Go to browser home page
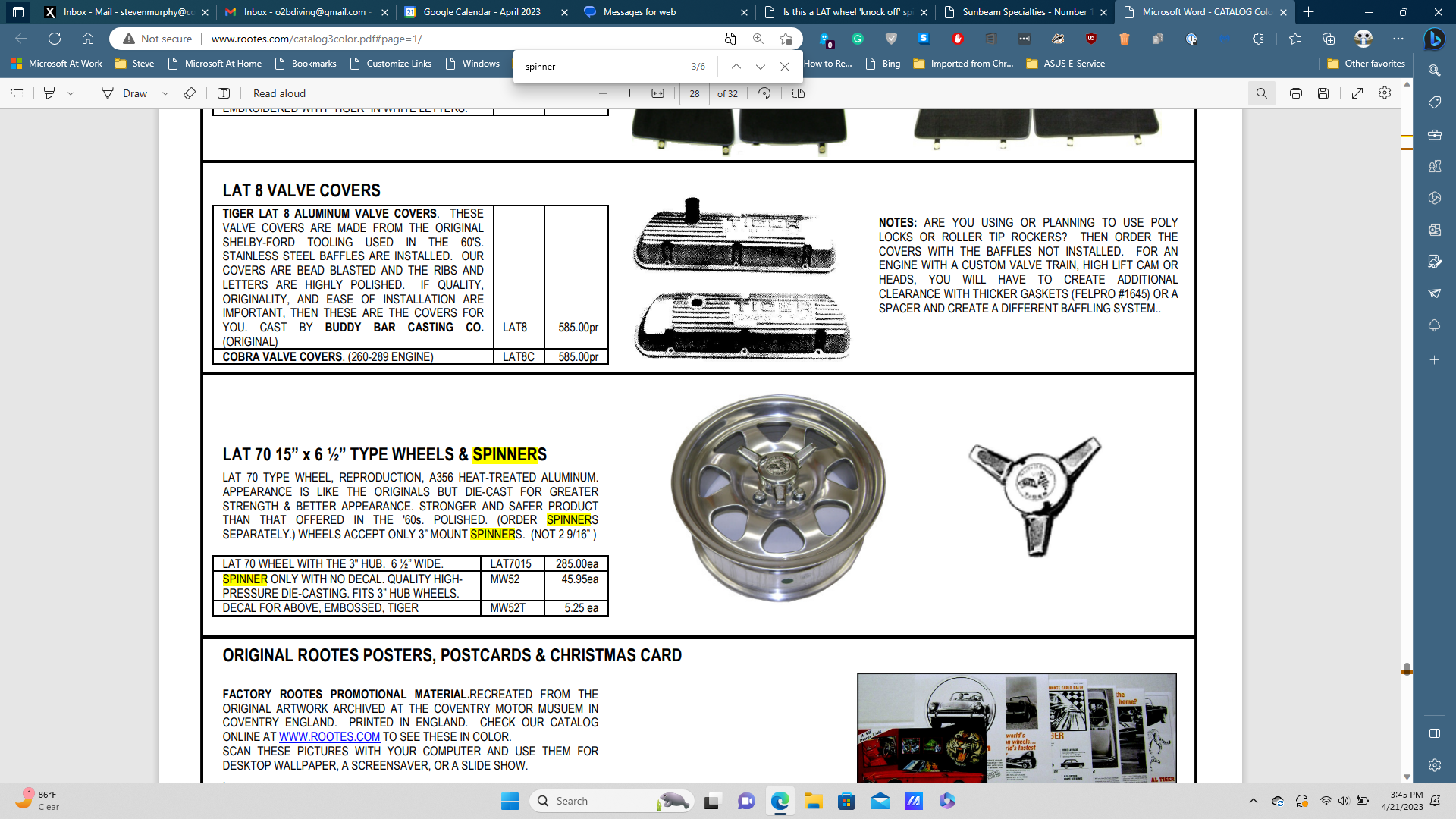 (88, 39)
